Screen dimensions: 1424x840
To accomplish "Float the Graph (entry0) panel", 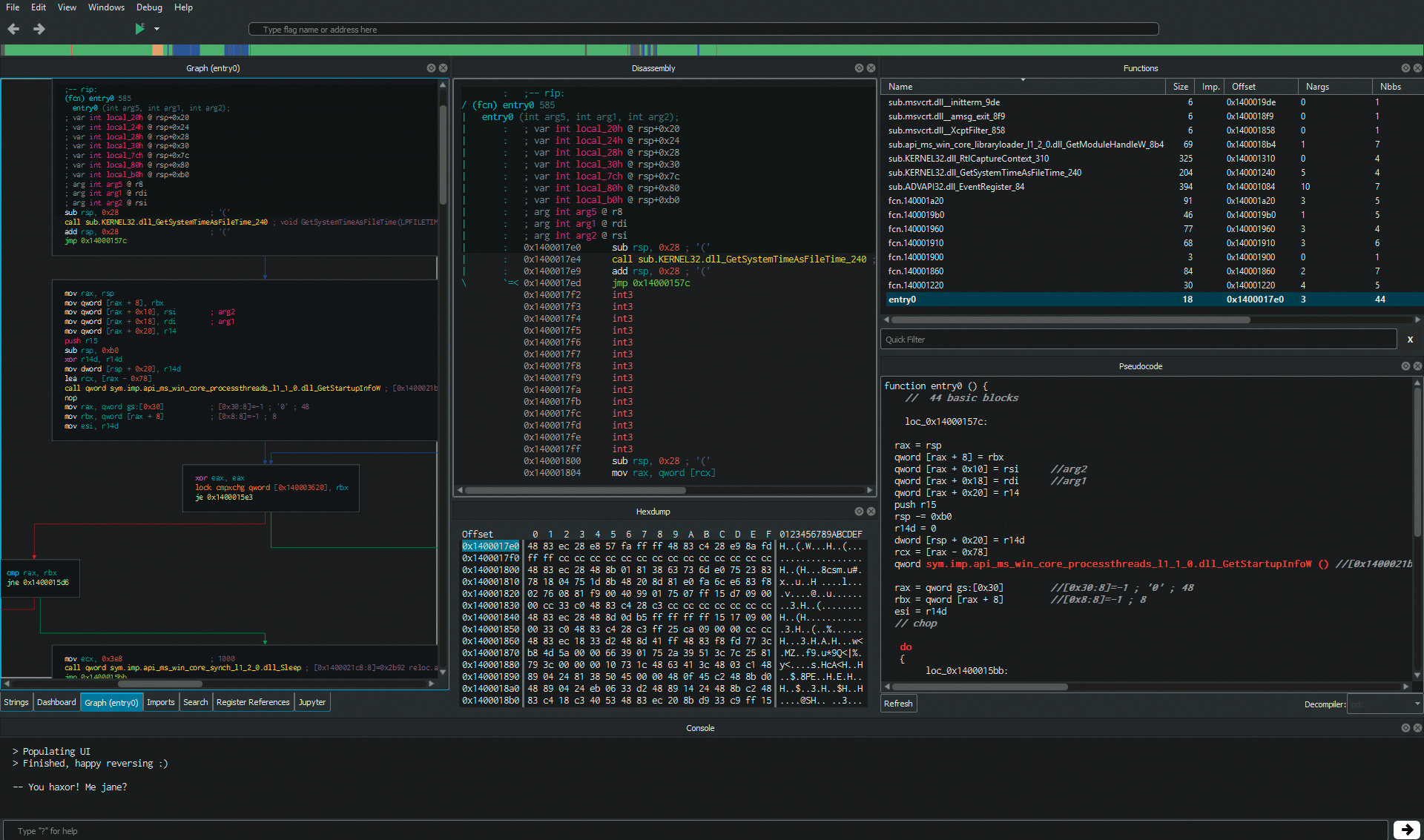I will coord(431,68).
